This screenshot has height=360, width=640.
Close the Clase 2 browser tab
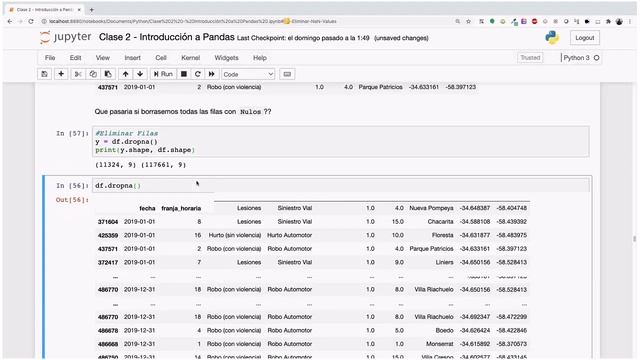click(79, 9)
